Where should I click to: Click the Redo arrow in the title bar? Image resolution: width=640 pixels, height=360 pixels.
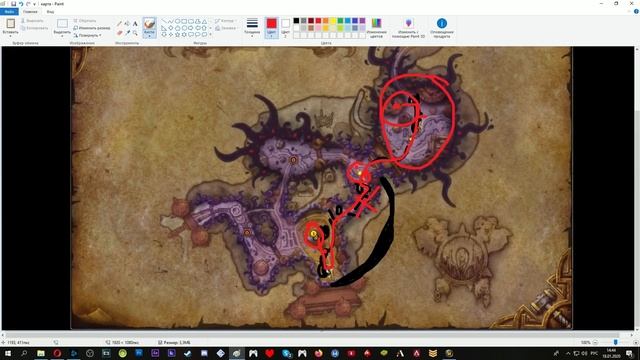[28, 4]
